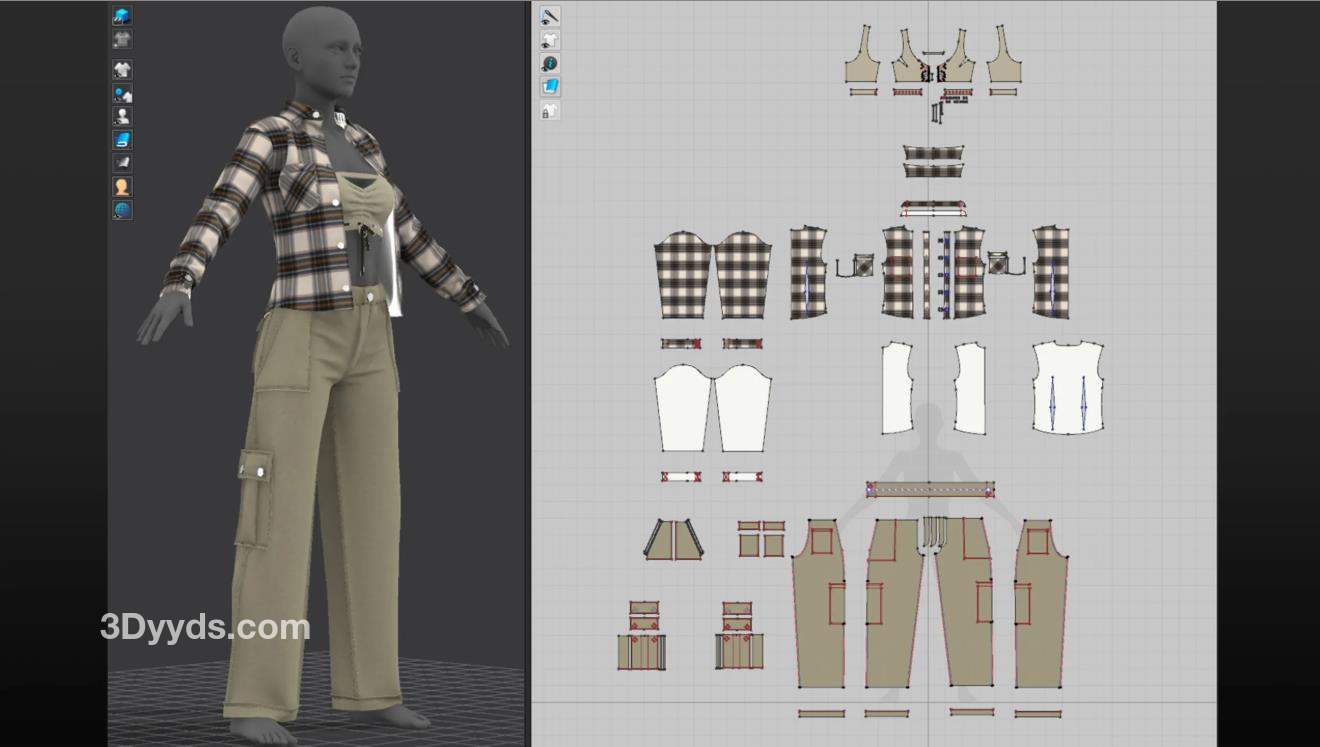Click the blue cube icon in 3D toolbar

(x=122, y=16)
